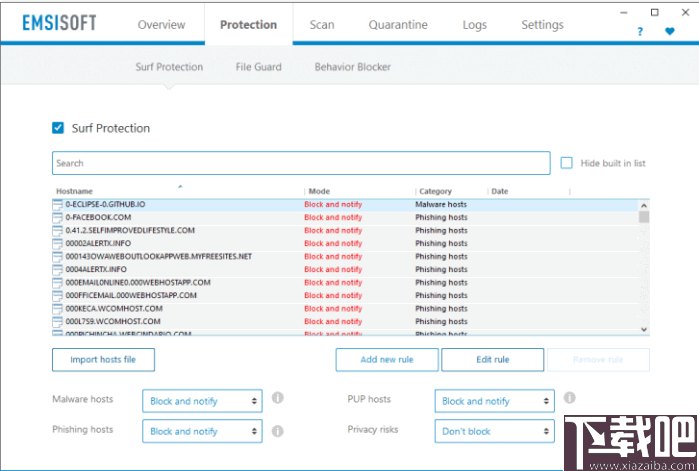Open the Settings tab
Screen dimensions: 699x471
coord(543,25)
